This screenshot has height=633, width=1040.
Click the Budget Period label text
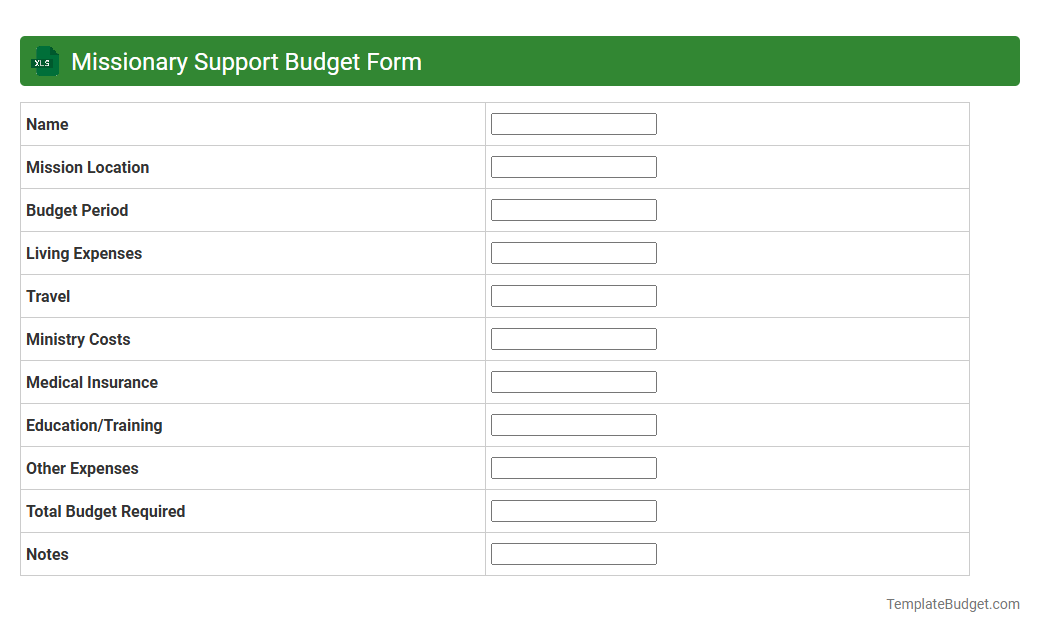point(77,210)
